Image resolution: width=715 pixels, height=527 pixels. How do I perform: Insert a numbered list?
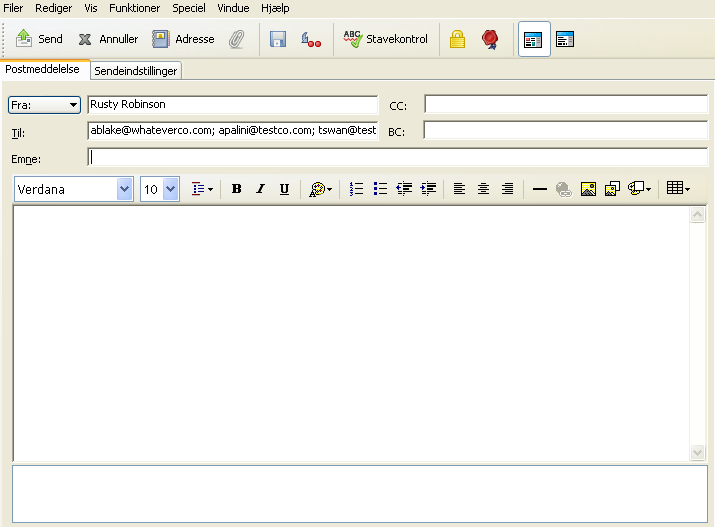[356, 189]
